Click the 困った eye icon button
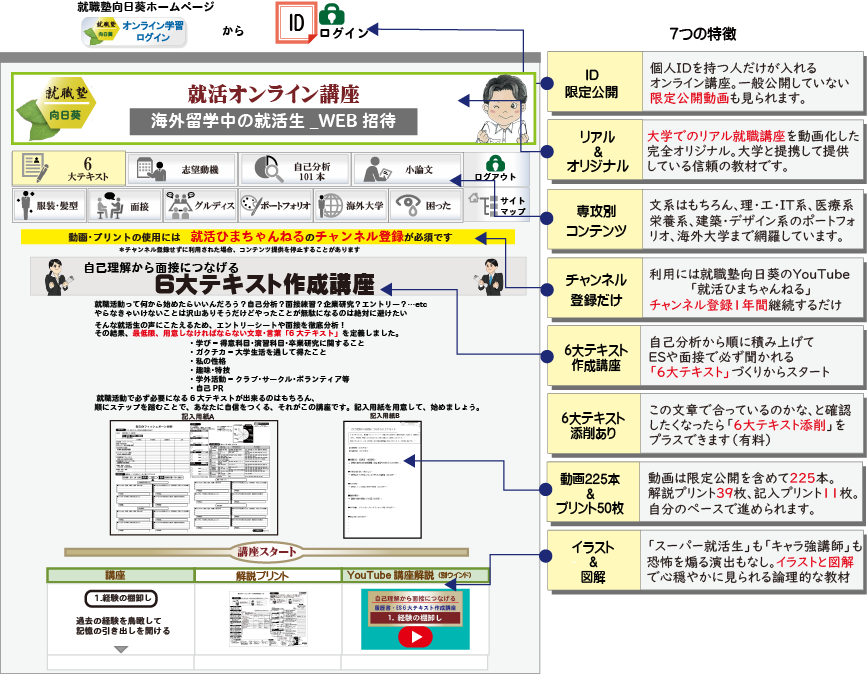 (x=424, y=205)
